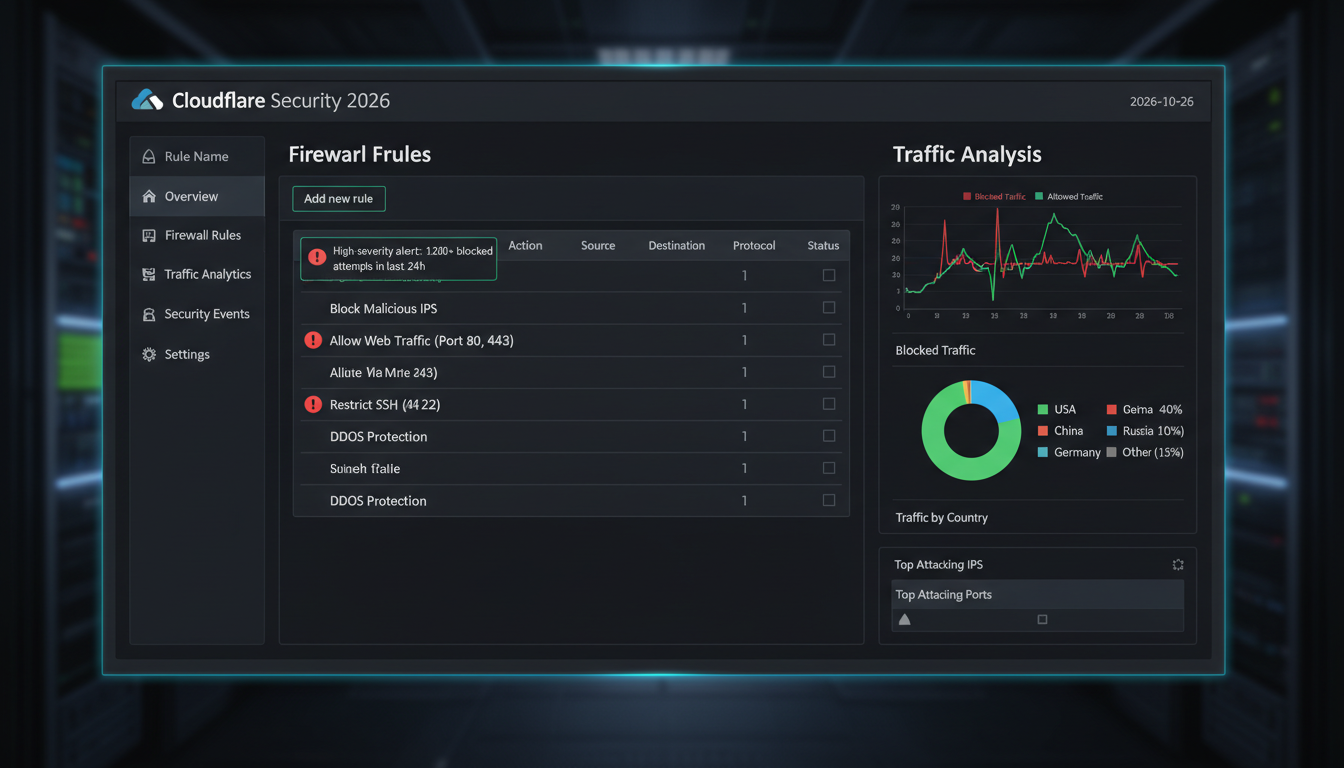This screenshot has height=768, width=1344.
Task: Click the Security Events lock icon
Action: coord(149,314)
